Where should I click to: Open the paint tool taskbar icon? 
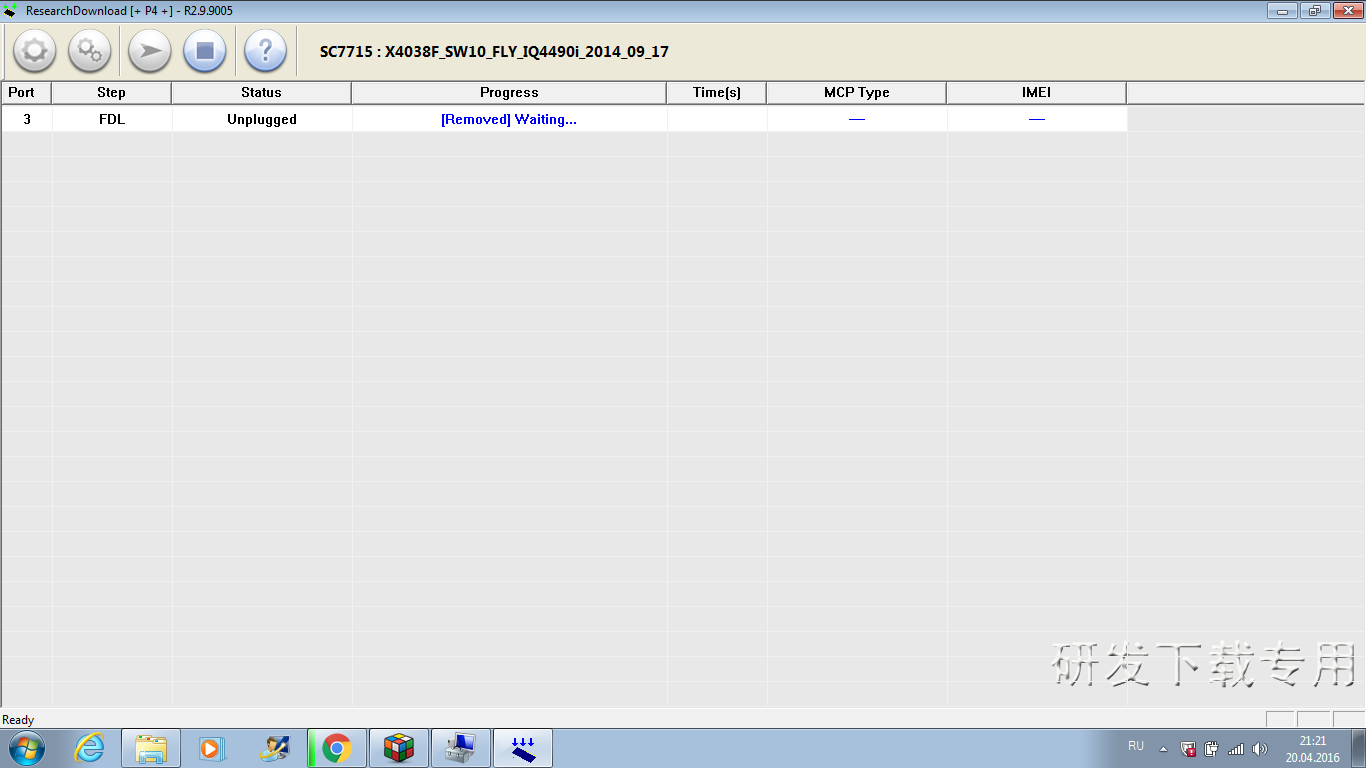pos(273,748)
